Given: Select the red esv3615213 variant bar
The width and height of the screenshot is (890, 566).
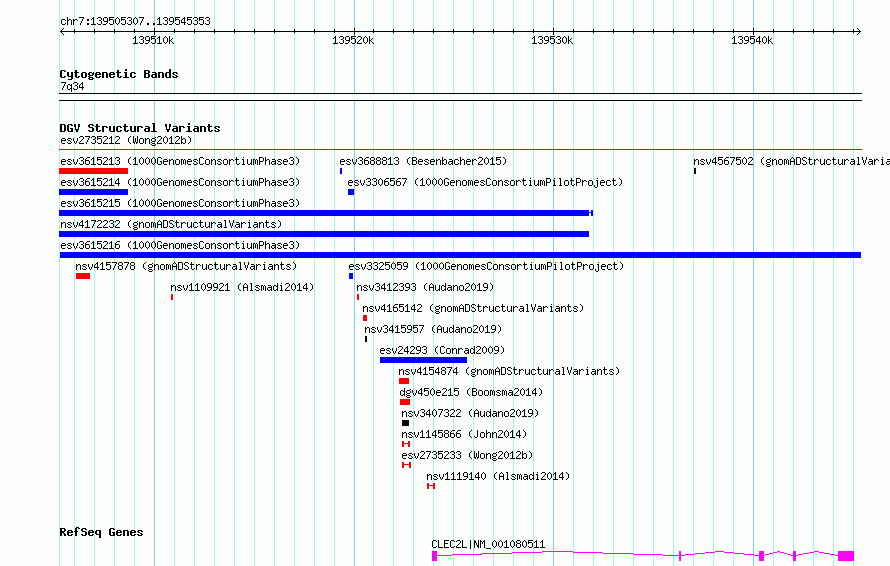Looking at the screenshot, I should (x=94, y=171).
